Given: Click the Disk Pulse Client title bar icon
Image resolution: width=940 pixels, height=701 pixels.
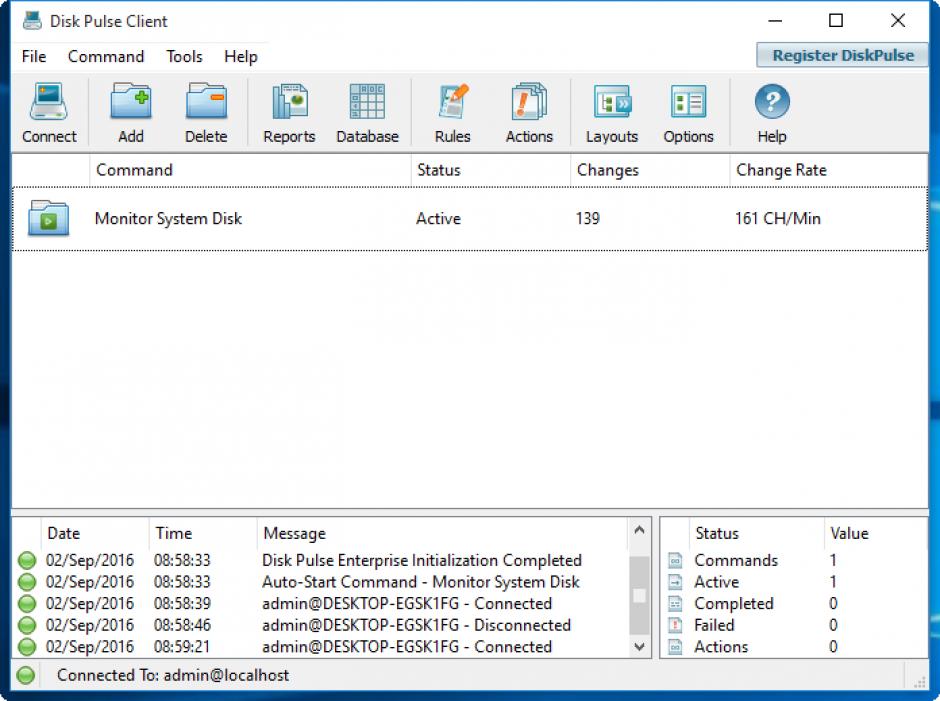Looking at the screenshot, I should coord(32,21).
